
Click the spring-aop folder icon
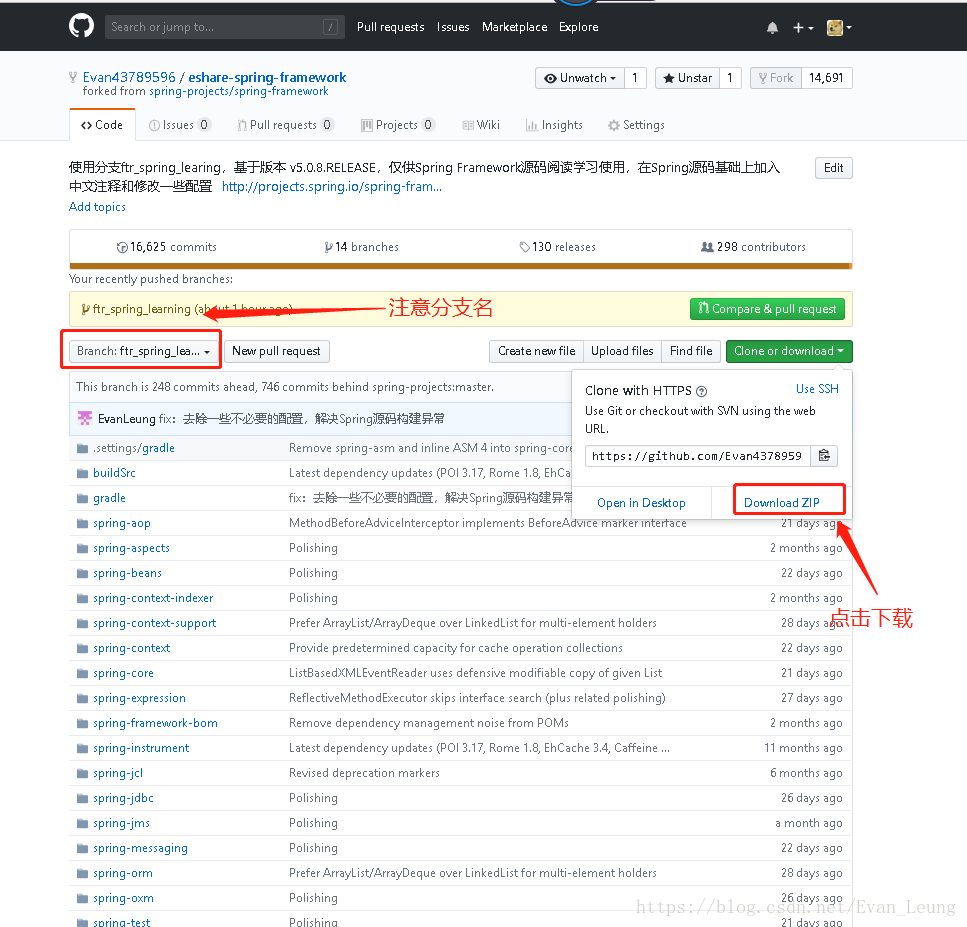click(82, 524)
